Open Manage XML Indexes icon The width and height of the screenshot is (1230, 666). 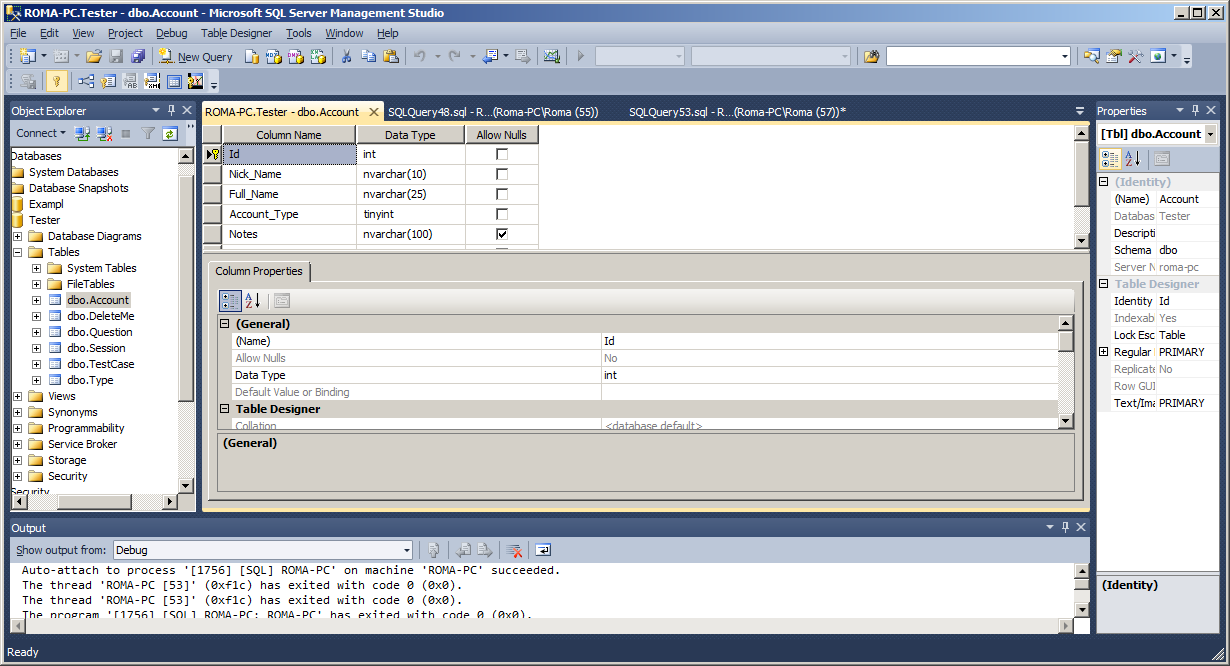(152, 81)
